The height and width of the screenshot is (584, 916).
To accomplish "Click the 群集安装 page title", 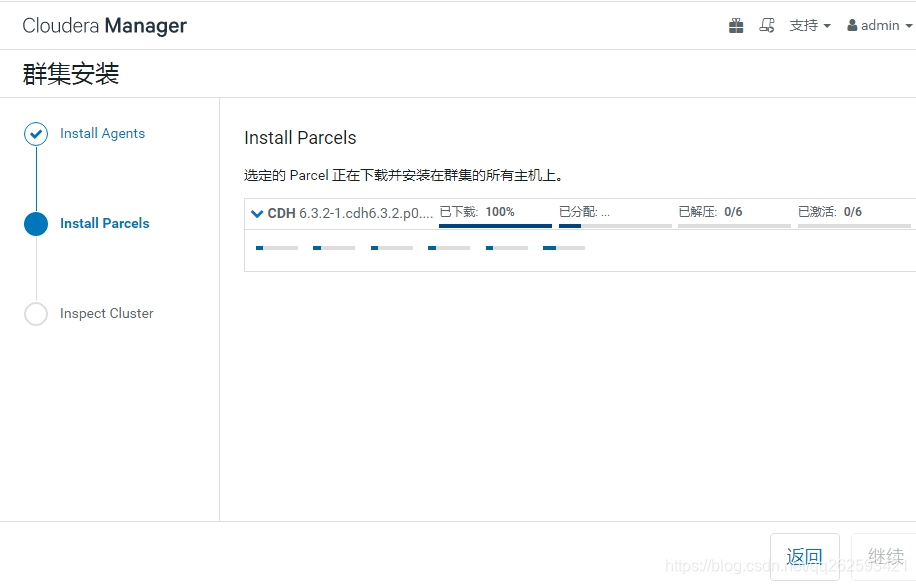I will coord(71,74).
